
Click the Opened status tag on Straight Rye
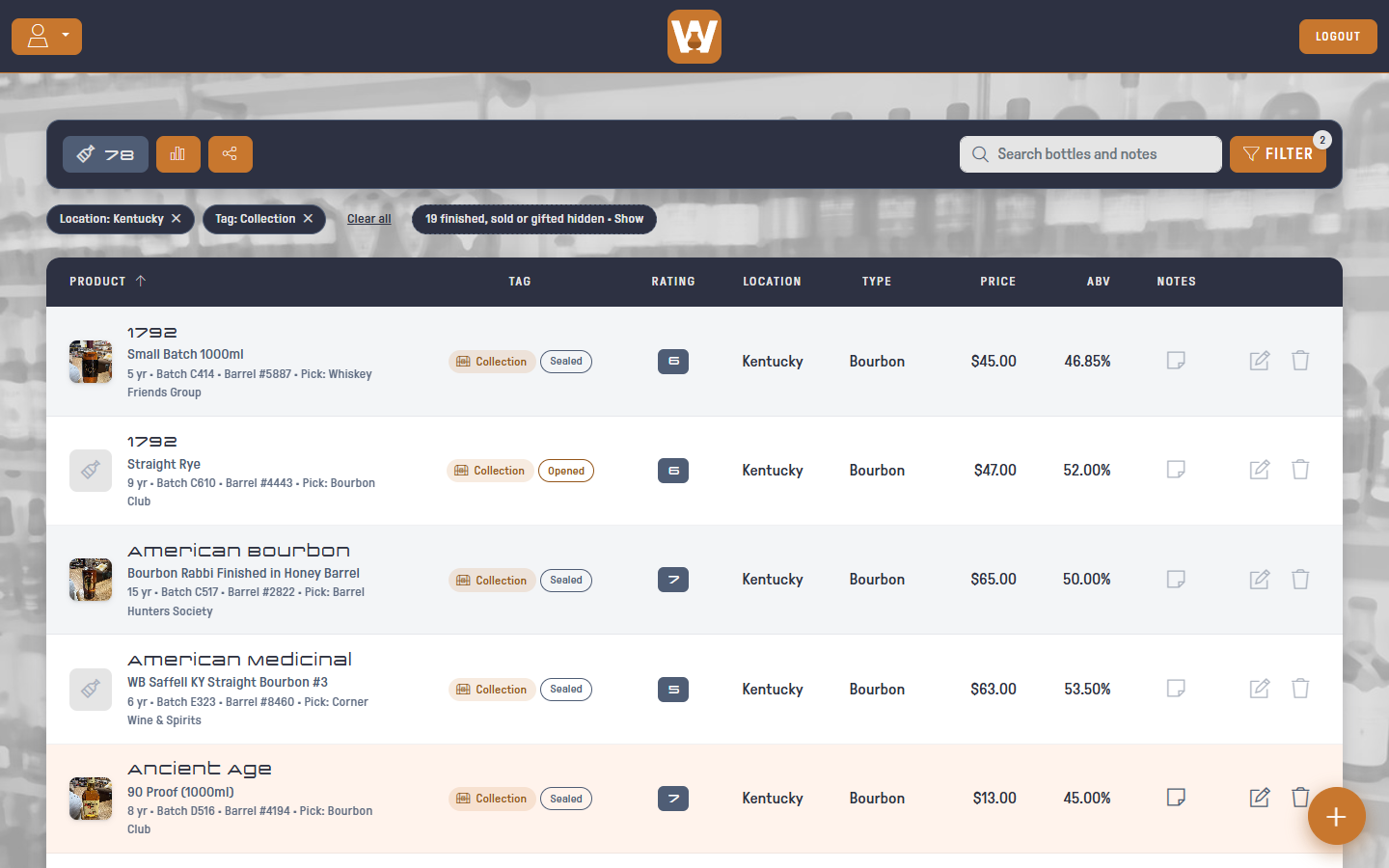566,471
